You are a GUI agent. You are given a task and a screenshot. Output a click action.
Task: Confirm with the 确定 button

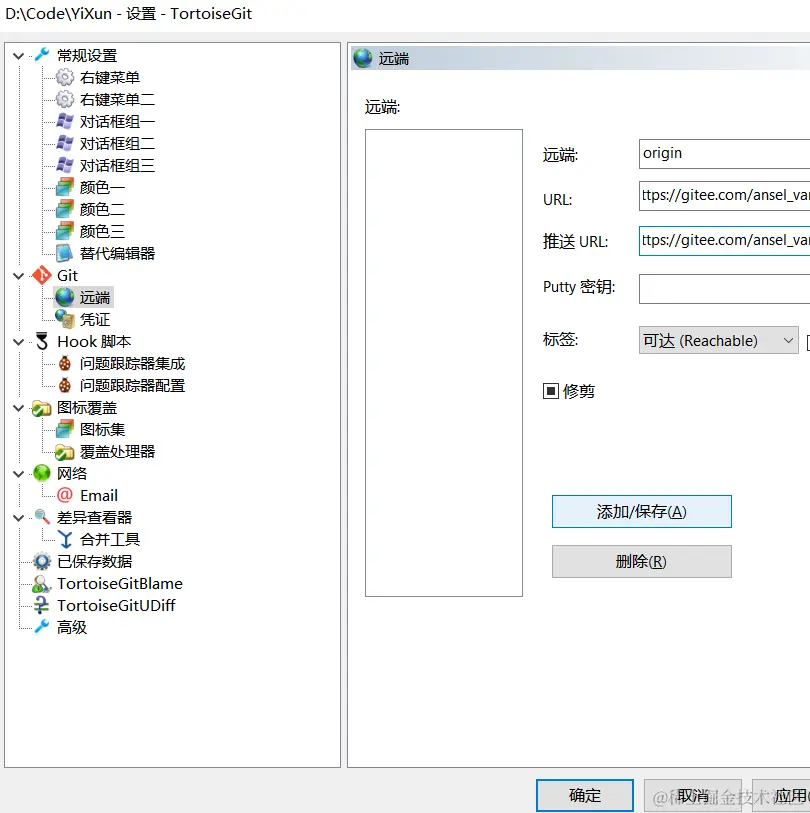coord(584,795)
